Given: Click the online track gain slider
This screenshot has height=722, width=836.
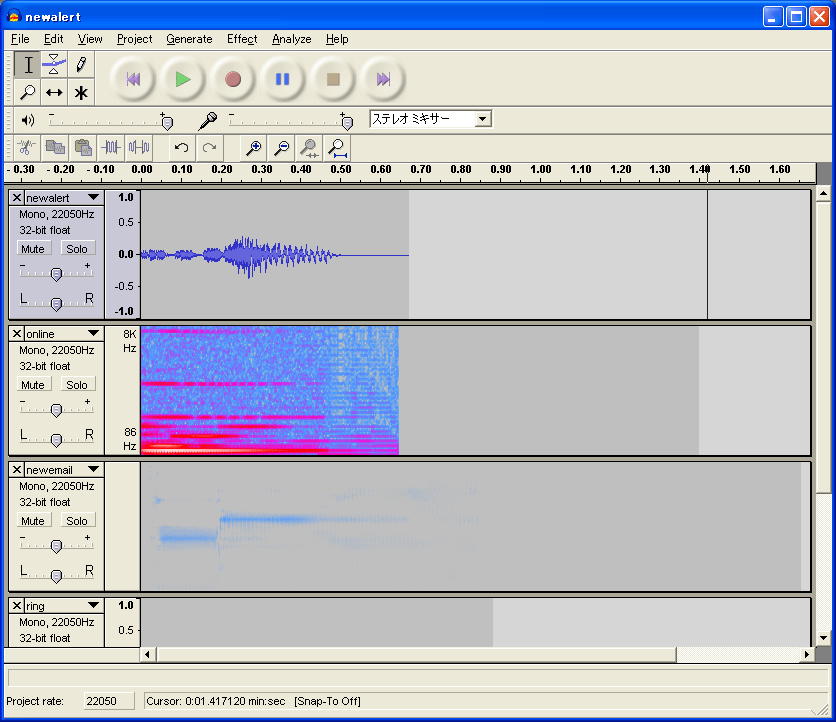Looking at the screenshot, I should click(56, 410).
